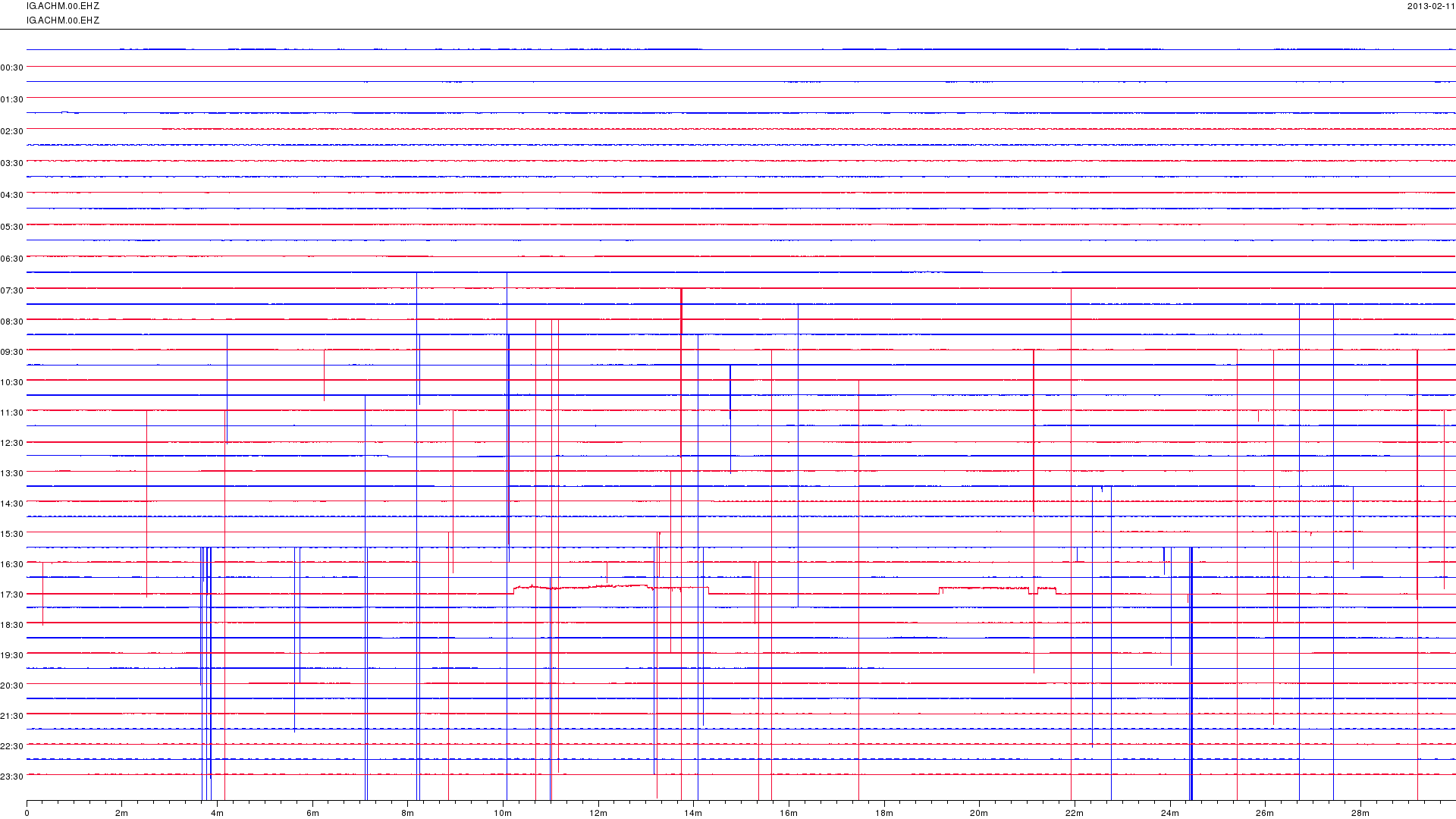Select the 04:30 time row label
This screenshot has width=1456, height=819.
click(12, 195)
